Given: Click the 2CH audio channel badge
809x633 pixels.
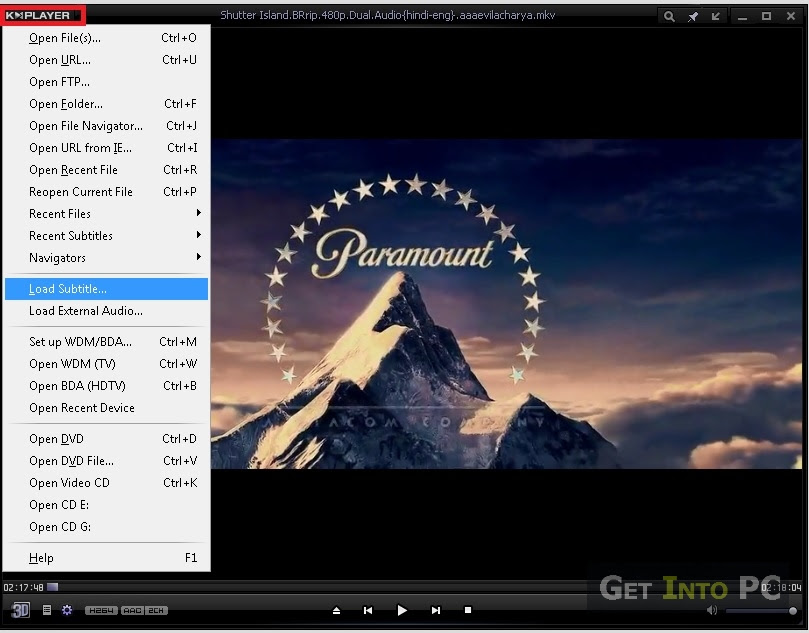Looking at the screenshot, I should 156,610.
